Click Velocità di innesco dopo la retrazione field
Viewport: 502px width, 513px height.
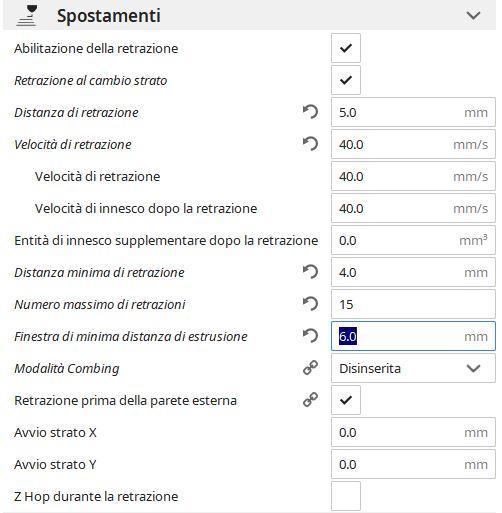point(413,208)
